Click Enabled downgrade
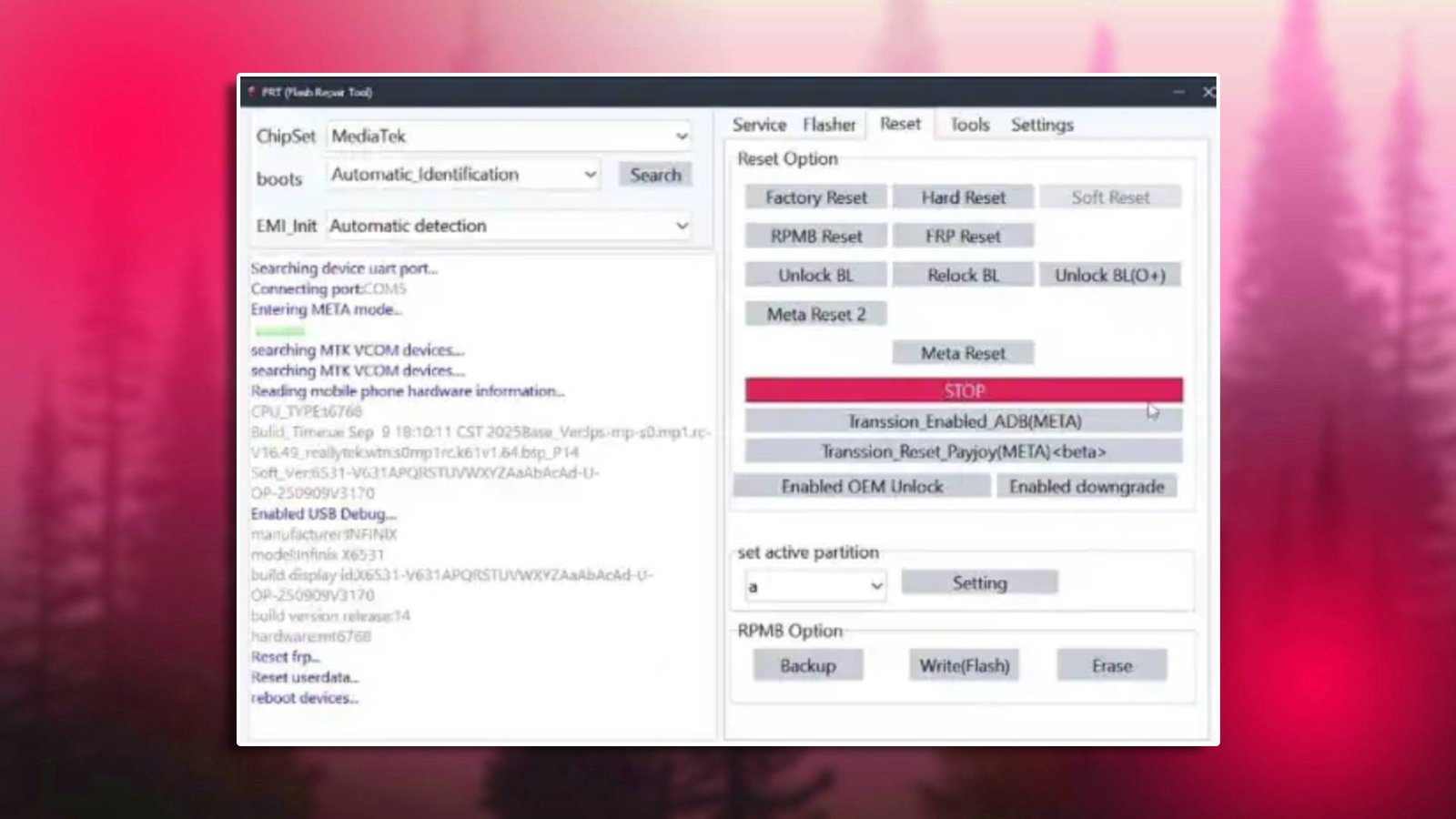 point(1087,486)
